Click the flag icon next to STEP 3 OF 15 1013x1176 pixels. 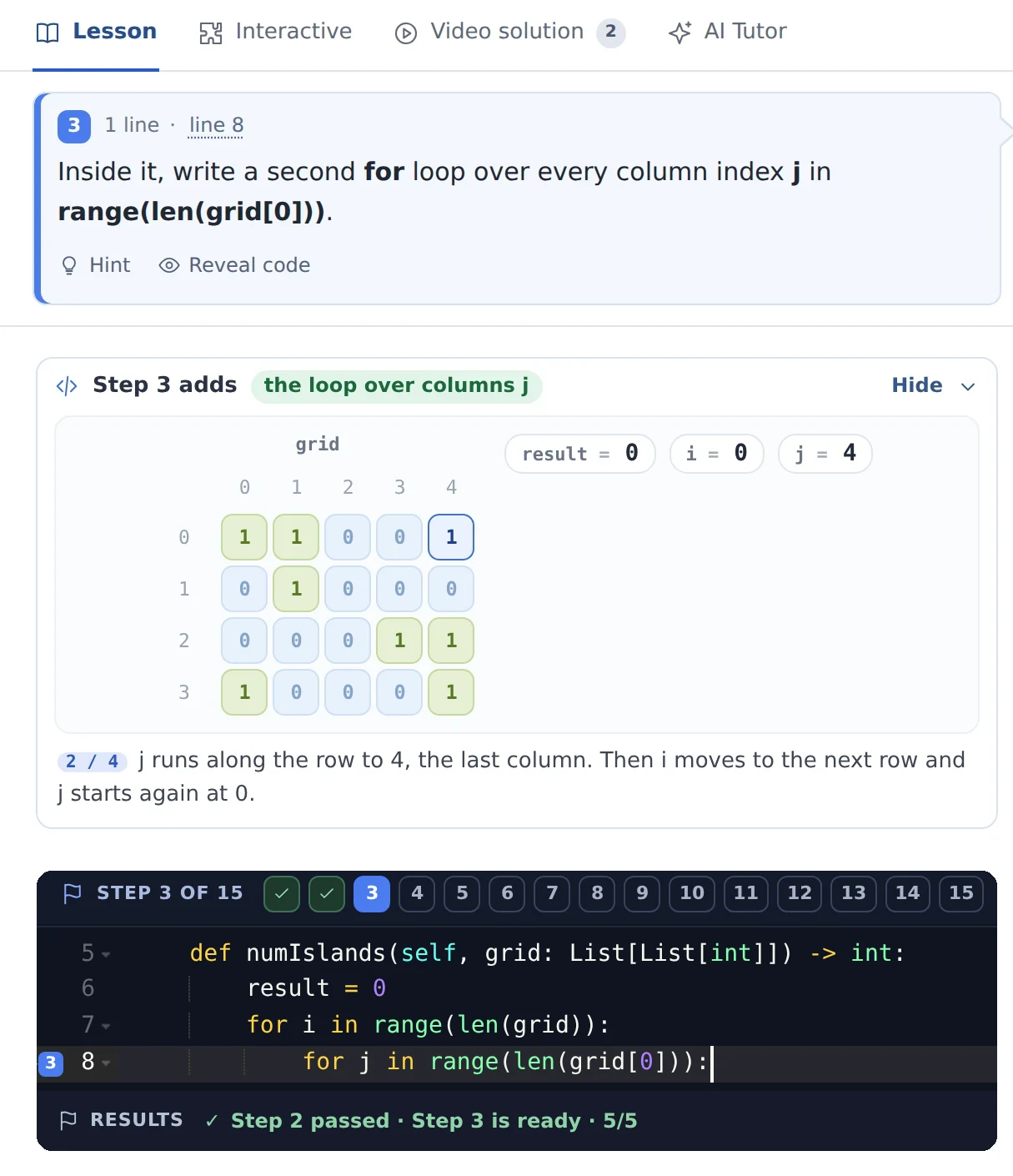coord(73,893)
